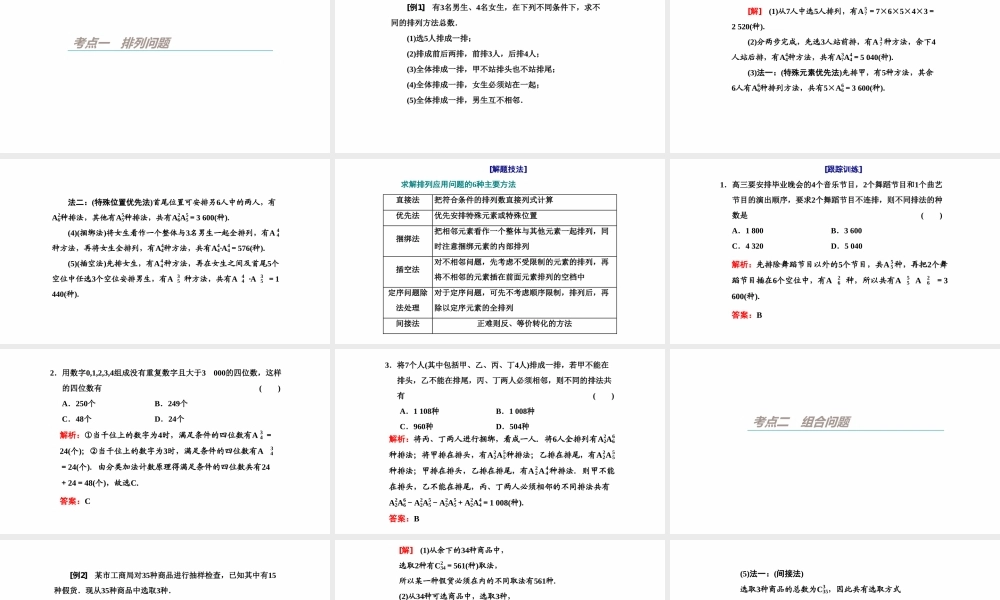Click the 求解排列应用问题的6种主要方法 subtitle
Screen dimensions: 1000x600
458,184
